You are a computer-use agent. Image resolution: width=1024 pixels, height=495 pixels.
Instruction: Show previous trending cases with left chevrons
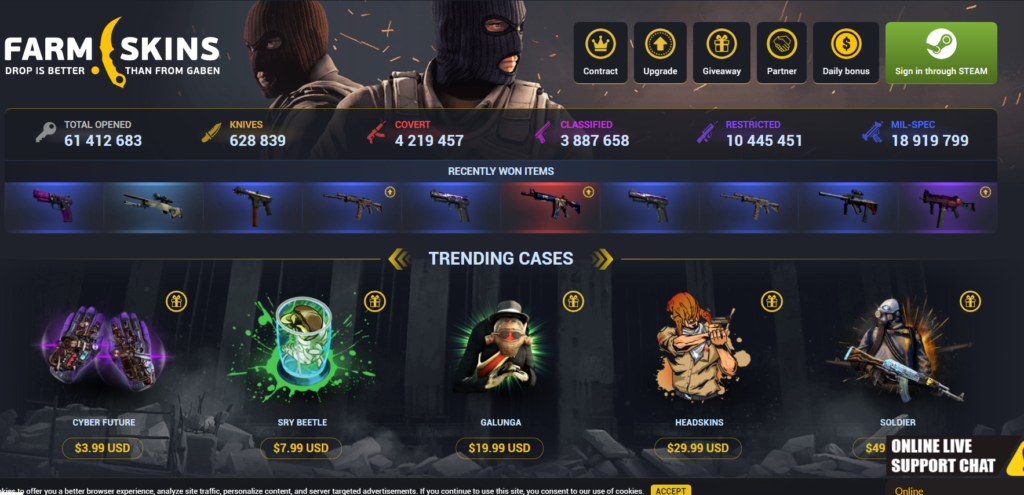pyautogui.click(x=398, y=259)
